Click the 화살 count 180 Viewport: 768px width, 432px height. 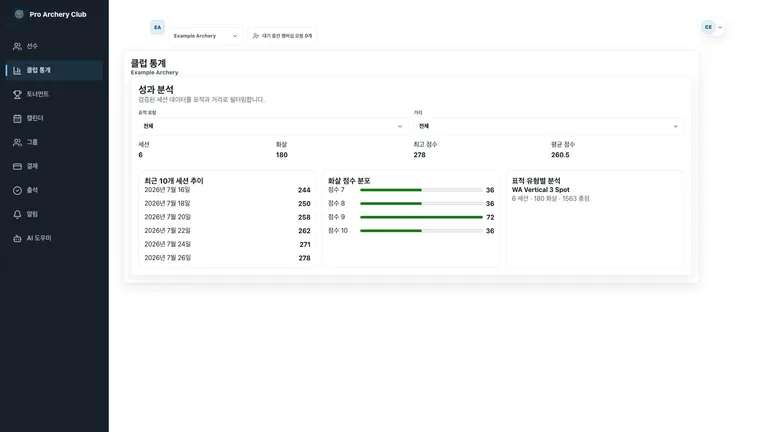282,155
